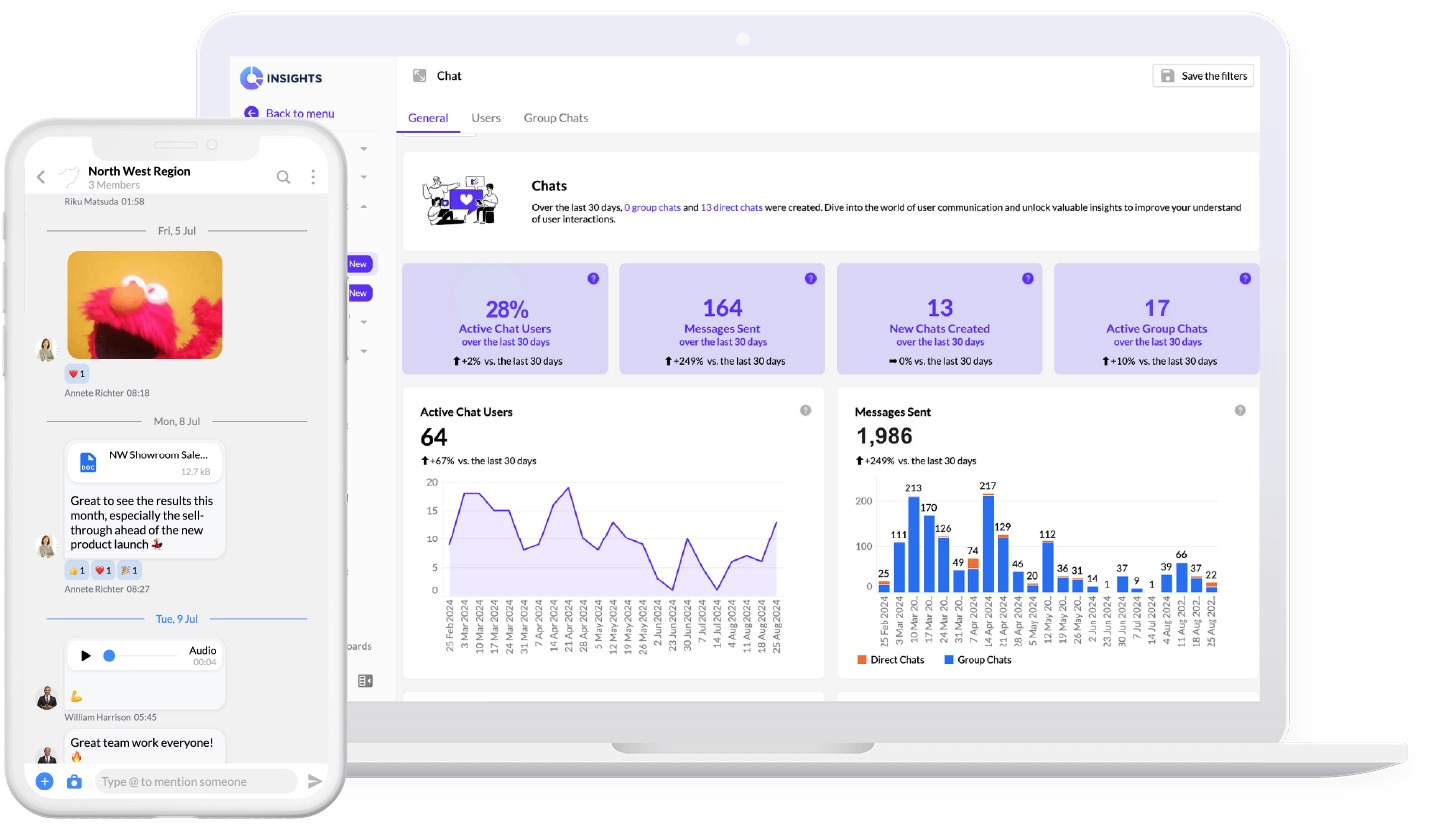Screen dimensions: 1443x831
Task: Click the Save the filters button
Action: (1203, 76)
